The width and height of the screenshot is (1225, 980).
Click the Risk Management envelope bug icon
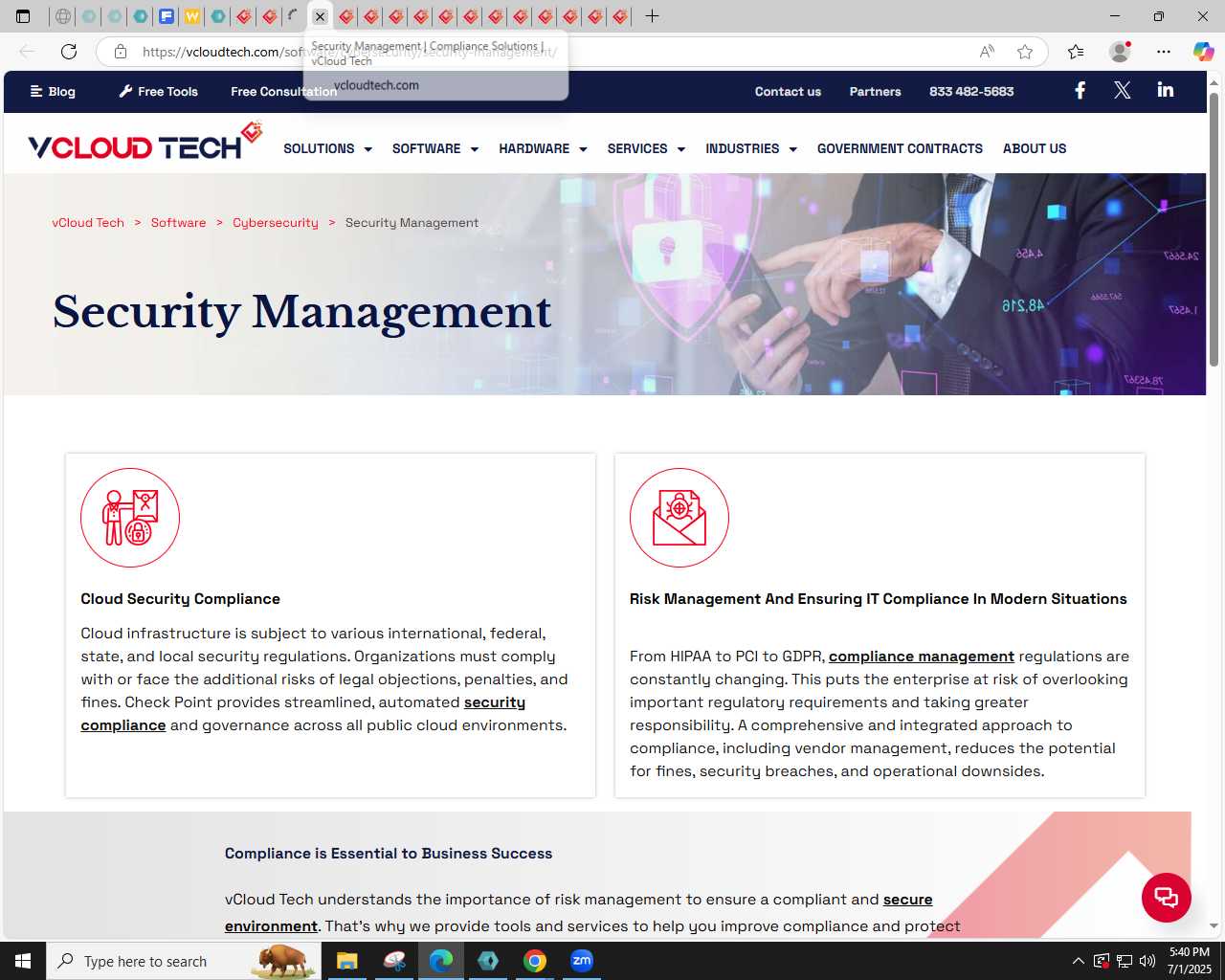point(679,518)
